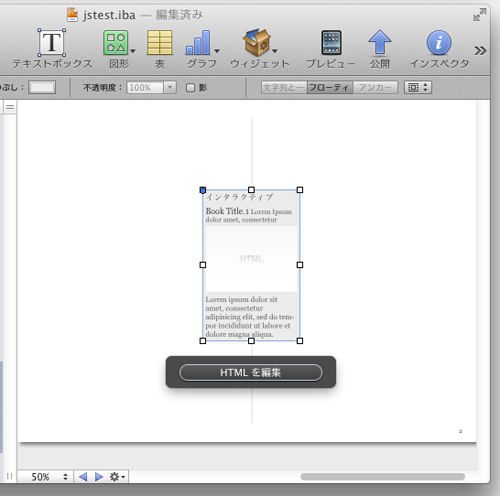Screen dimensions: 500x496
Task: Select floating (フローティ) placement
Action: coord(329,88)
